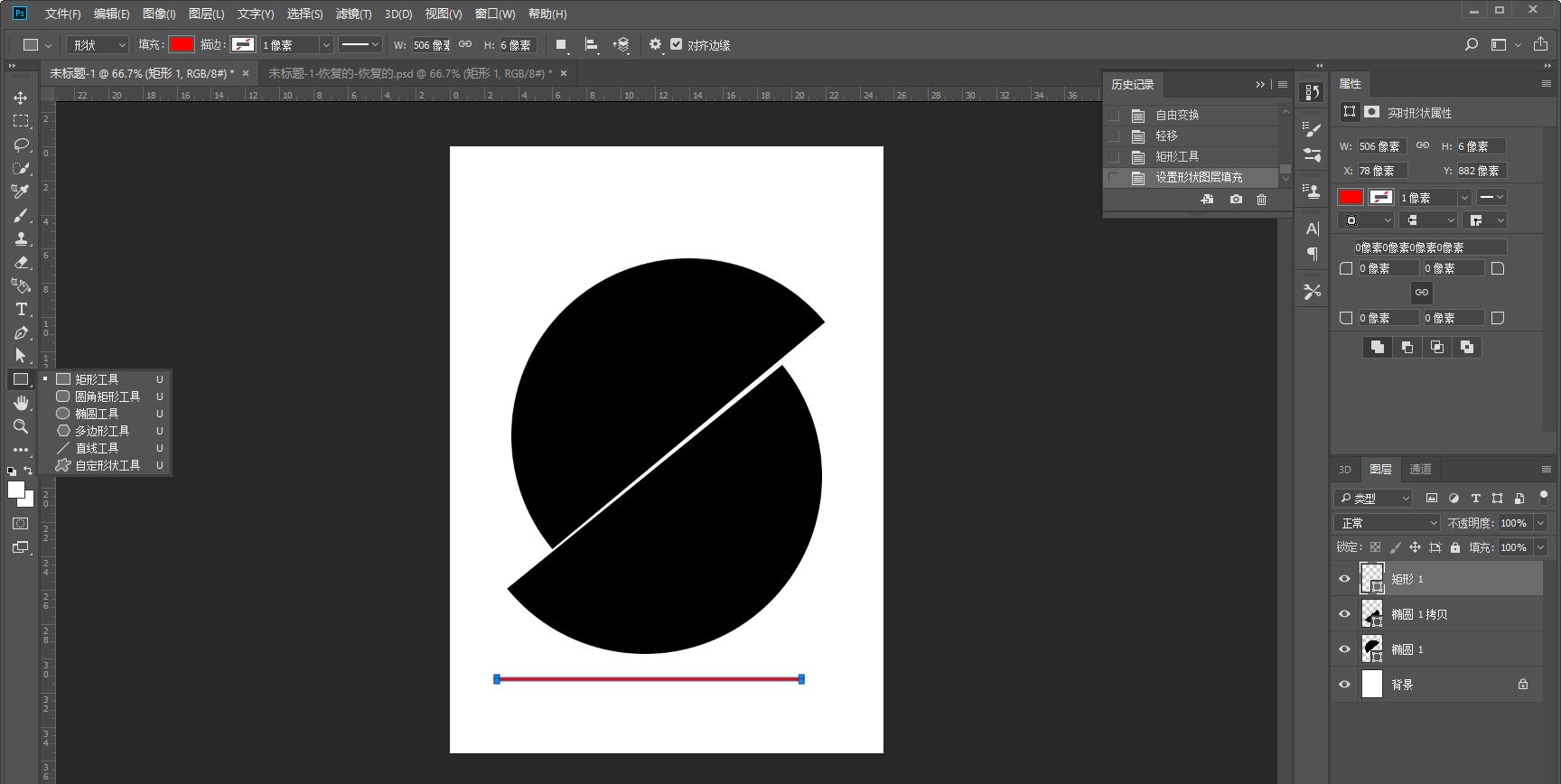Select the Eraser tool

tap(20, 262)
